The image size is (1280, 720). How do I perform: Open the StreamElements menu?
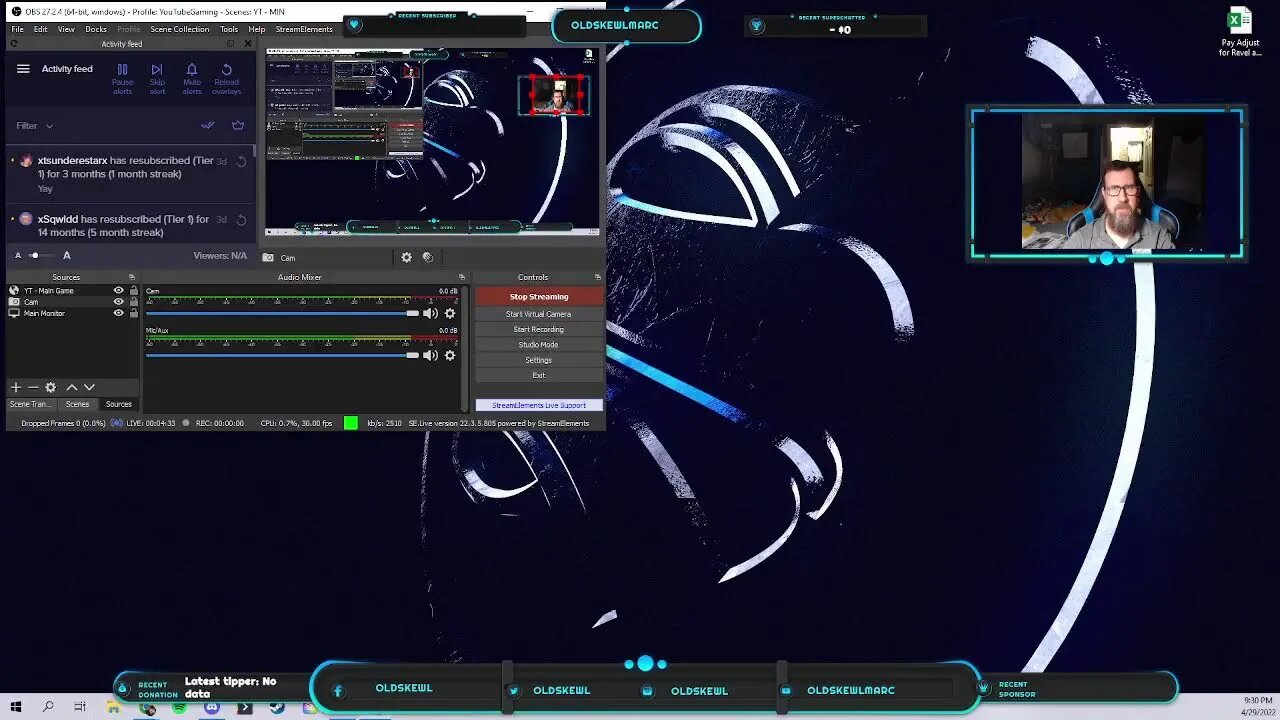pos(304,29)
